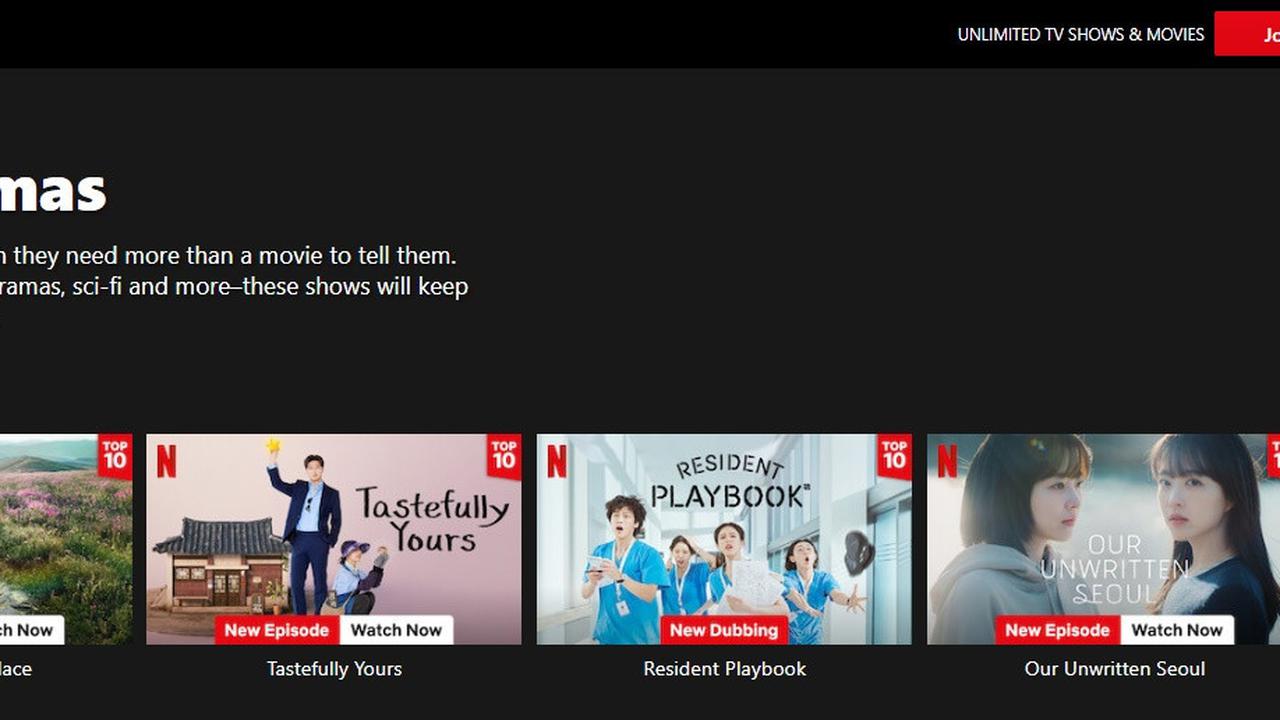Click Netflix N logo on Tastefully Yours card
Image resolution: width=1280 pixels, height=720 pixels.
point(166,461)
